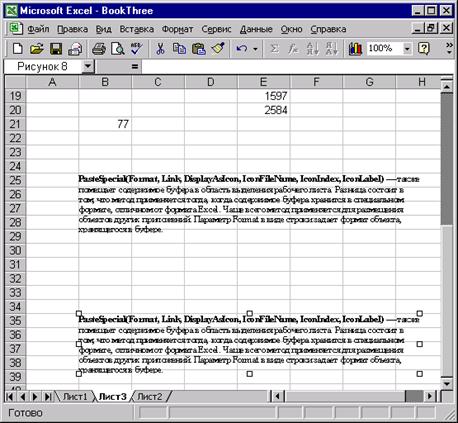Switch to the Лист2 sheet tab

150,397
